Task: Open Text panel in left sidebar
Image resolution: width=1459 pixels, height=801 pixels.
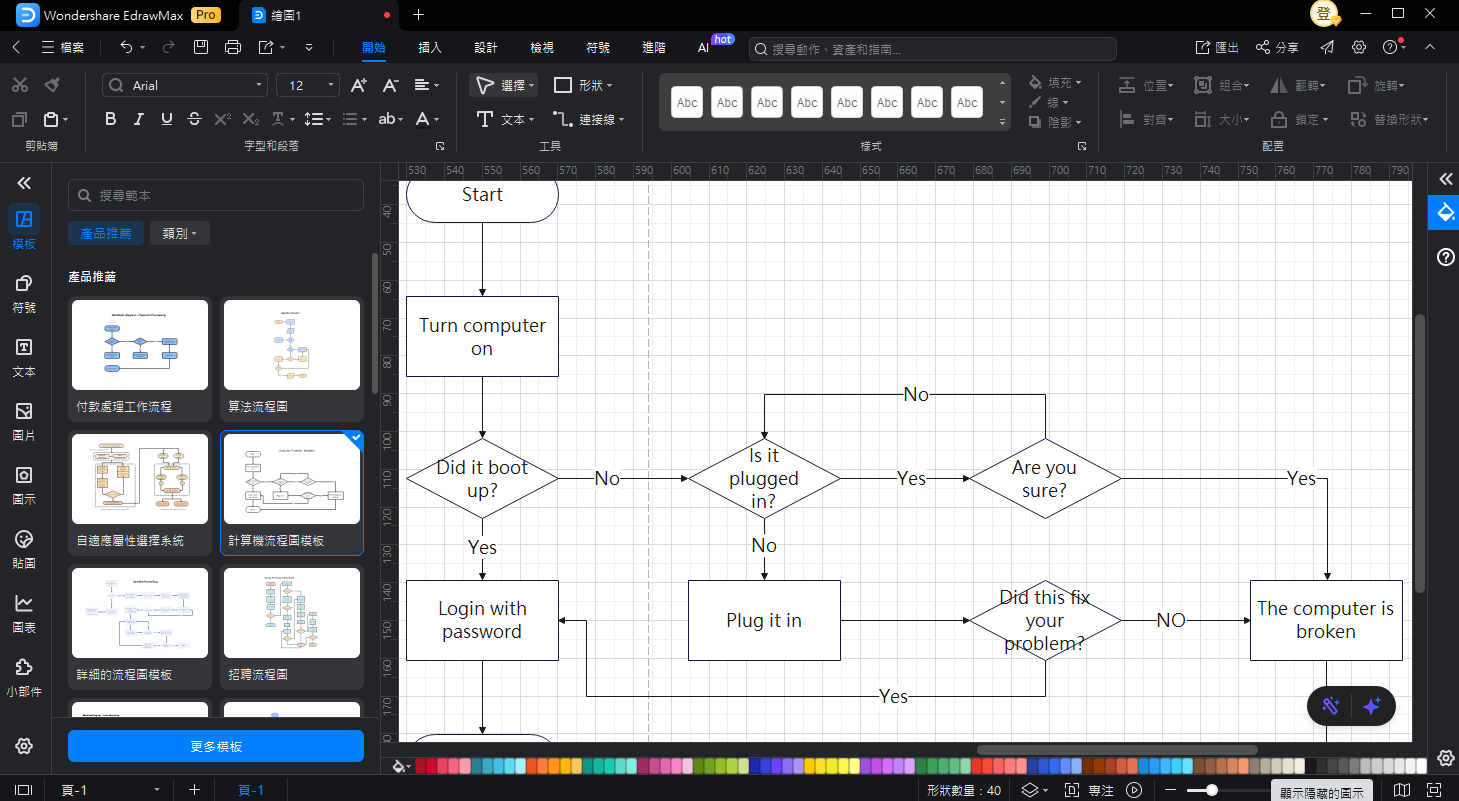Action: 24,357
